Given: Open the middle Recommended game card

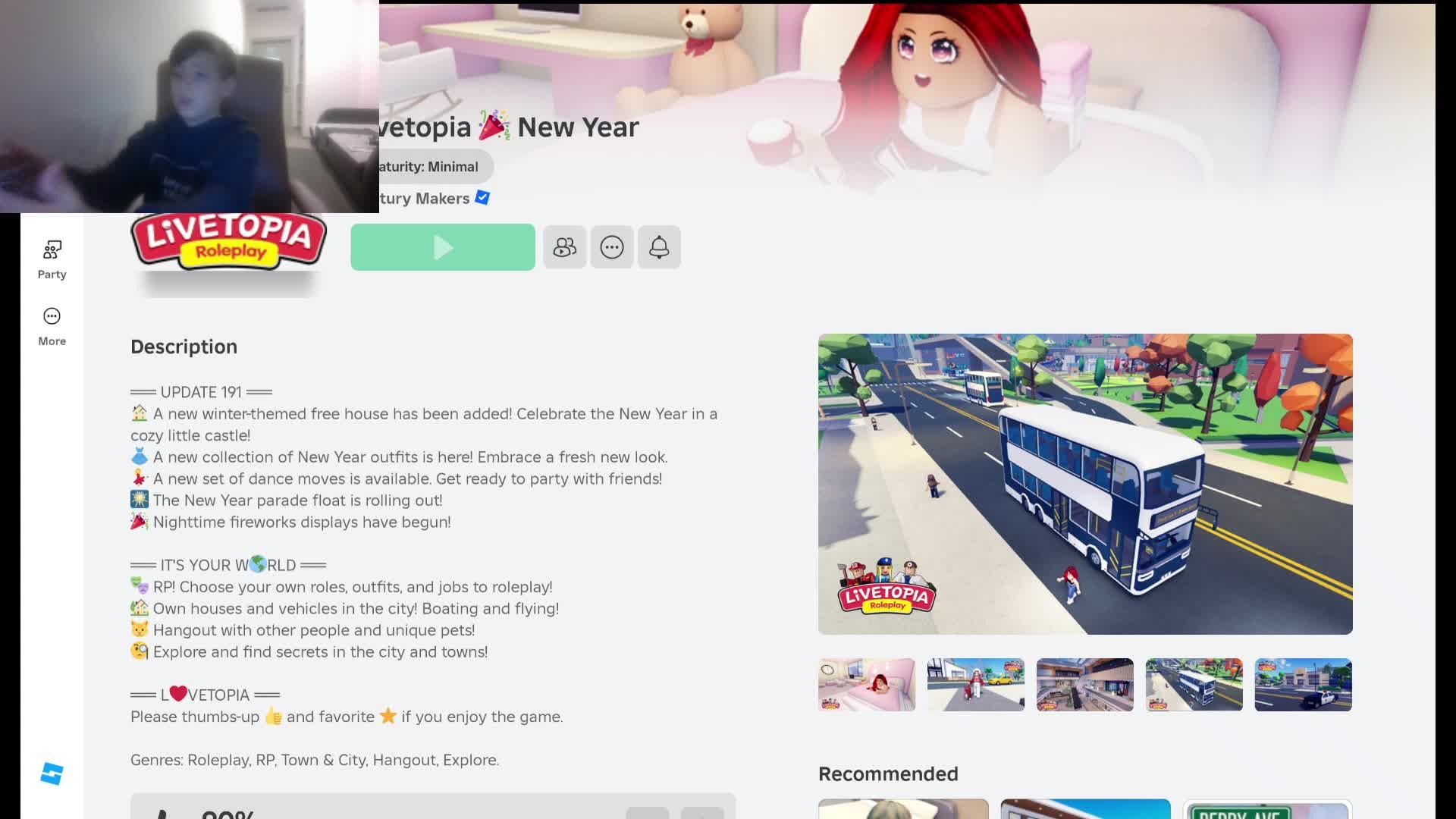Looking at the screenshot, I should coord(1085,808).
